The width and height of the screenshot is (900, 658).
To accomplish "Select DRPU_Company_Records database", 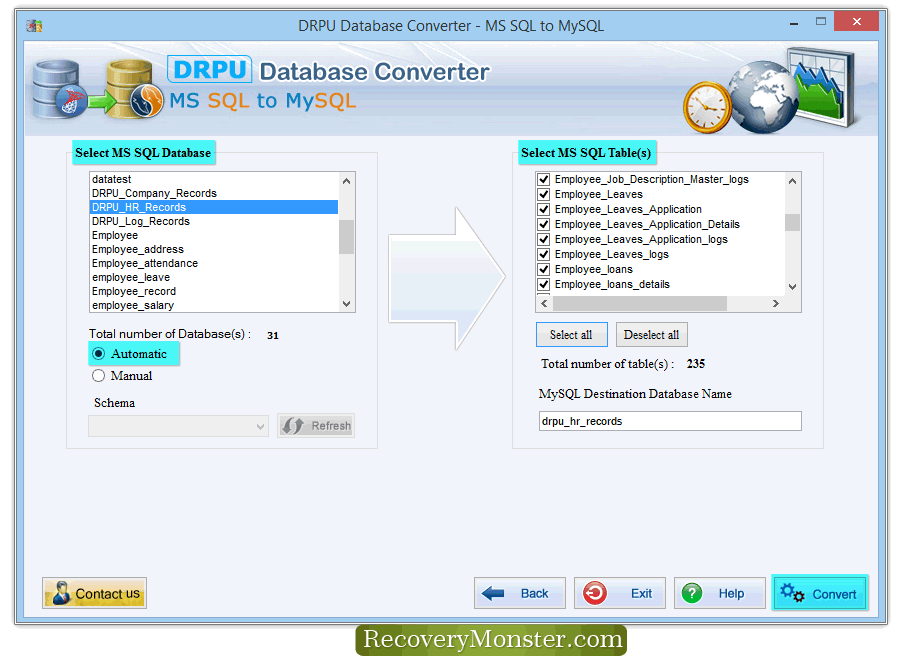I will pos(214,193).
